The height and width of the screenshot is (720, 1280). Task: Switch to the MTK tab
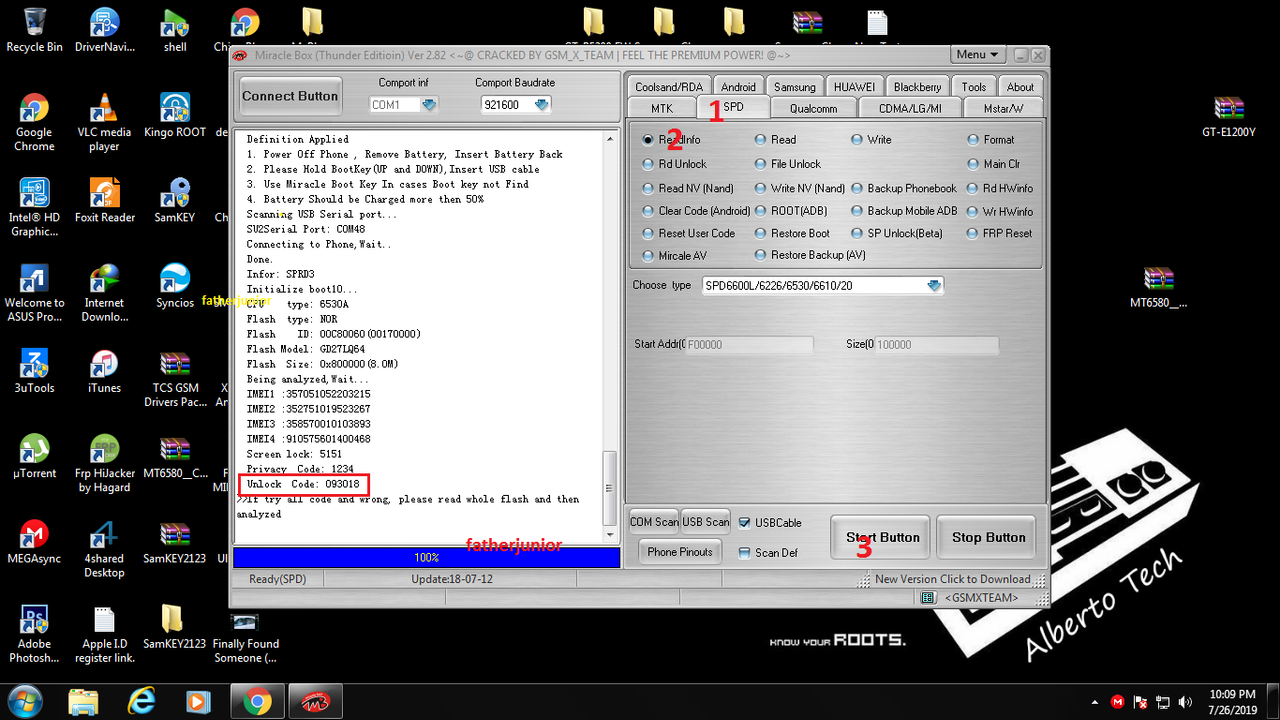click(662, 108)
